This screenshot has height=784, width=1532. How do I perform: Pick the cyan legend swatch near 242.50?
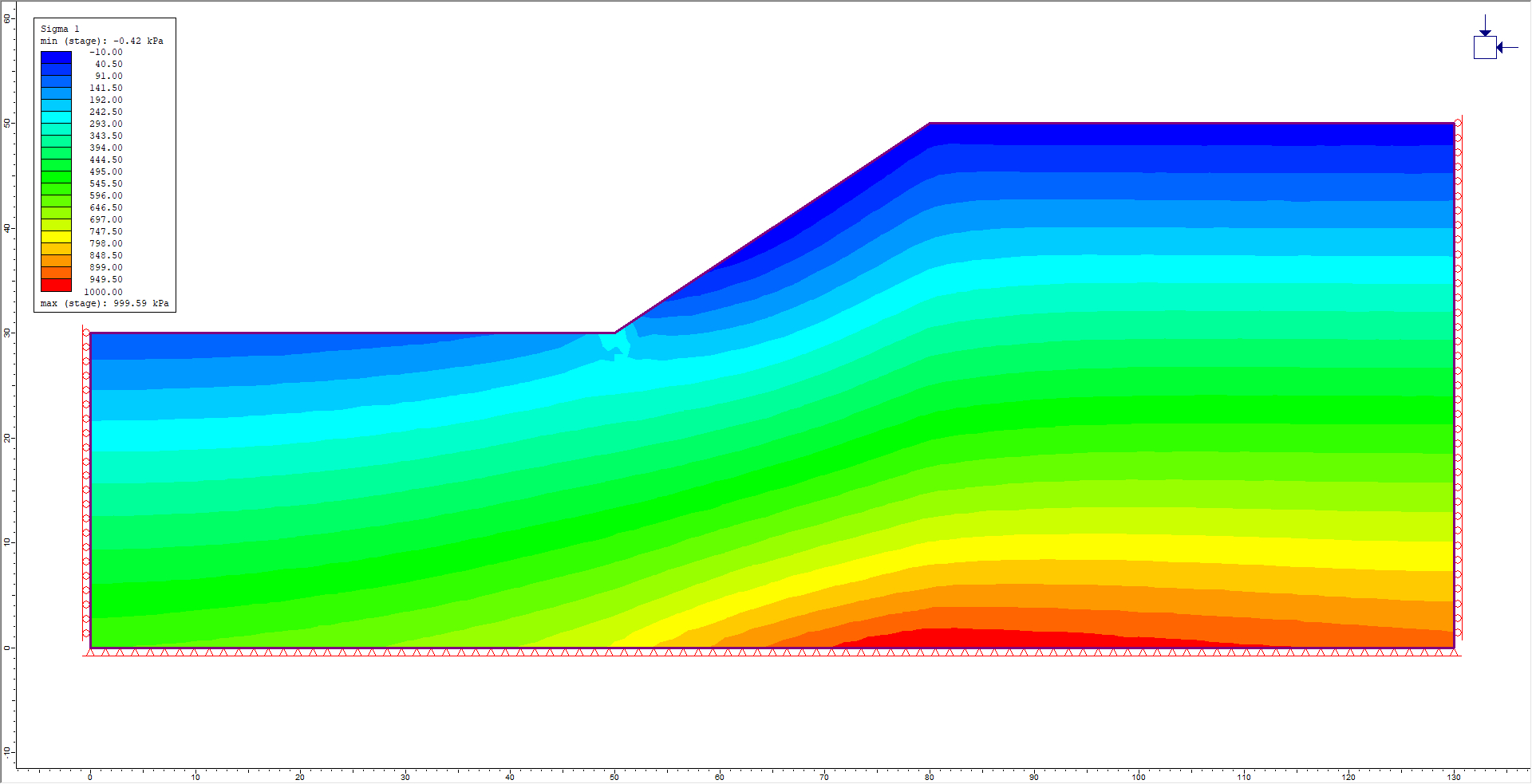click(56, 117)
